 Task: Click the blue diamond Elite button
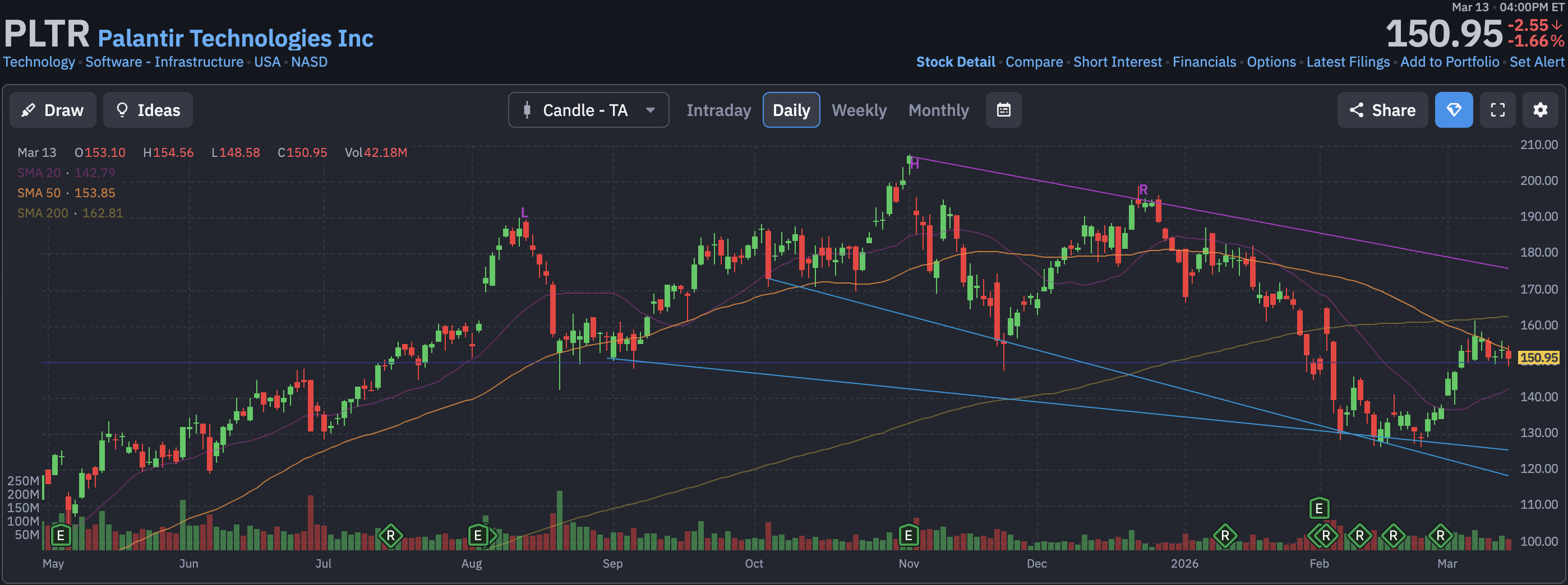pyautogui.click(x=1454, y=110)
